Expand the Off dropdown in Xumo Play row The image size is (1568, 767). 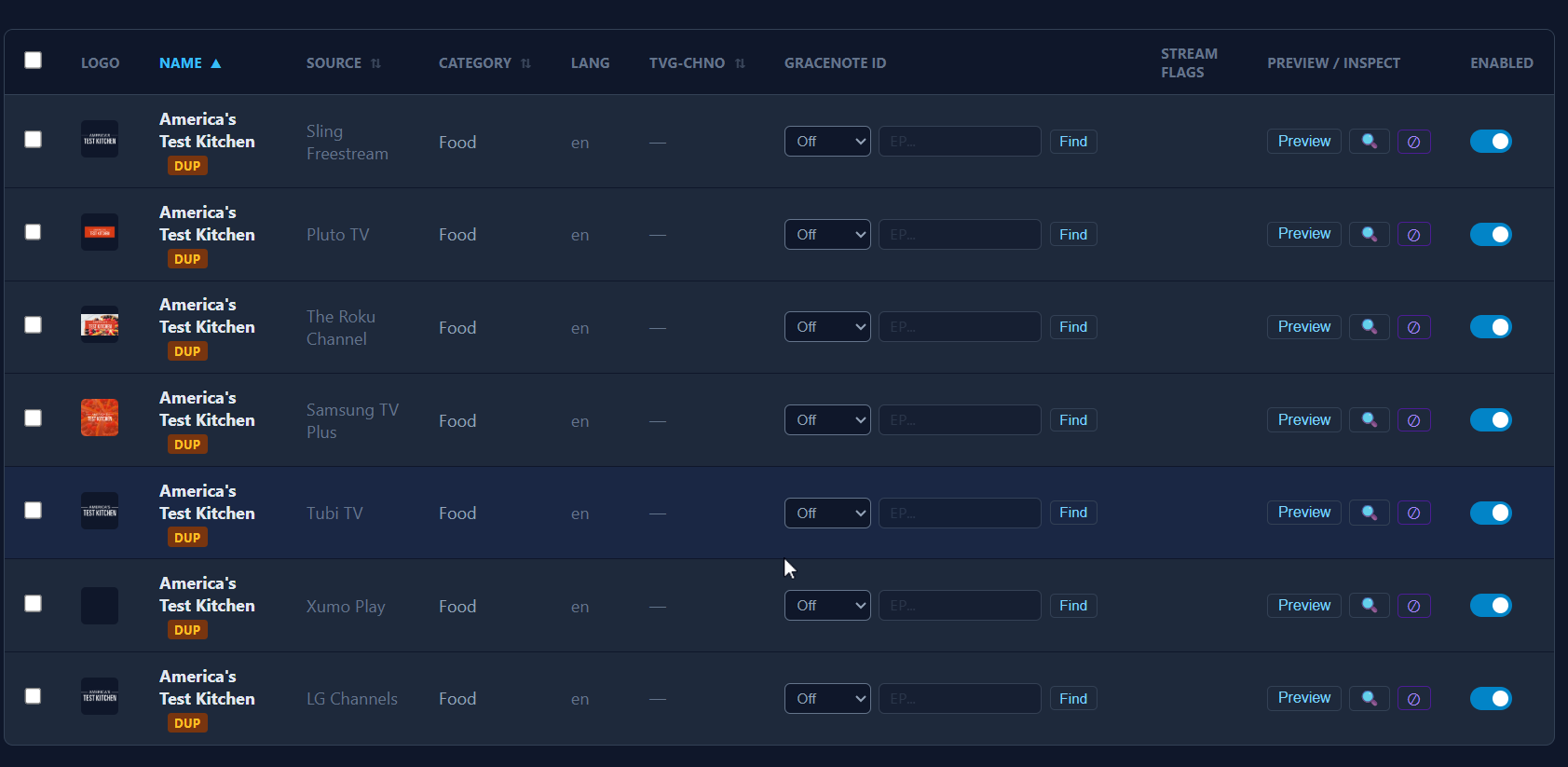pyautogui.click(x=827, y=606)
